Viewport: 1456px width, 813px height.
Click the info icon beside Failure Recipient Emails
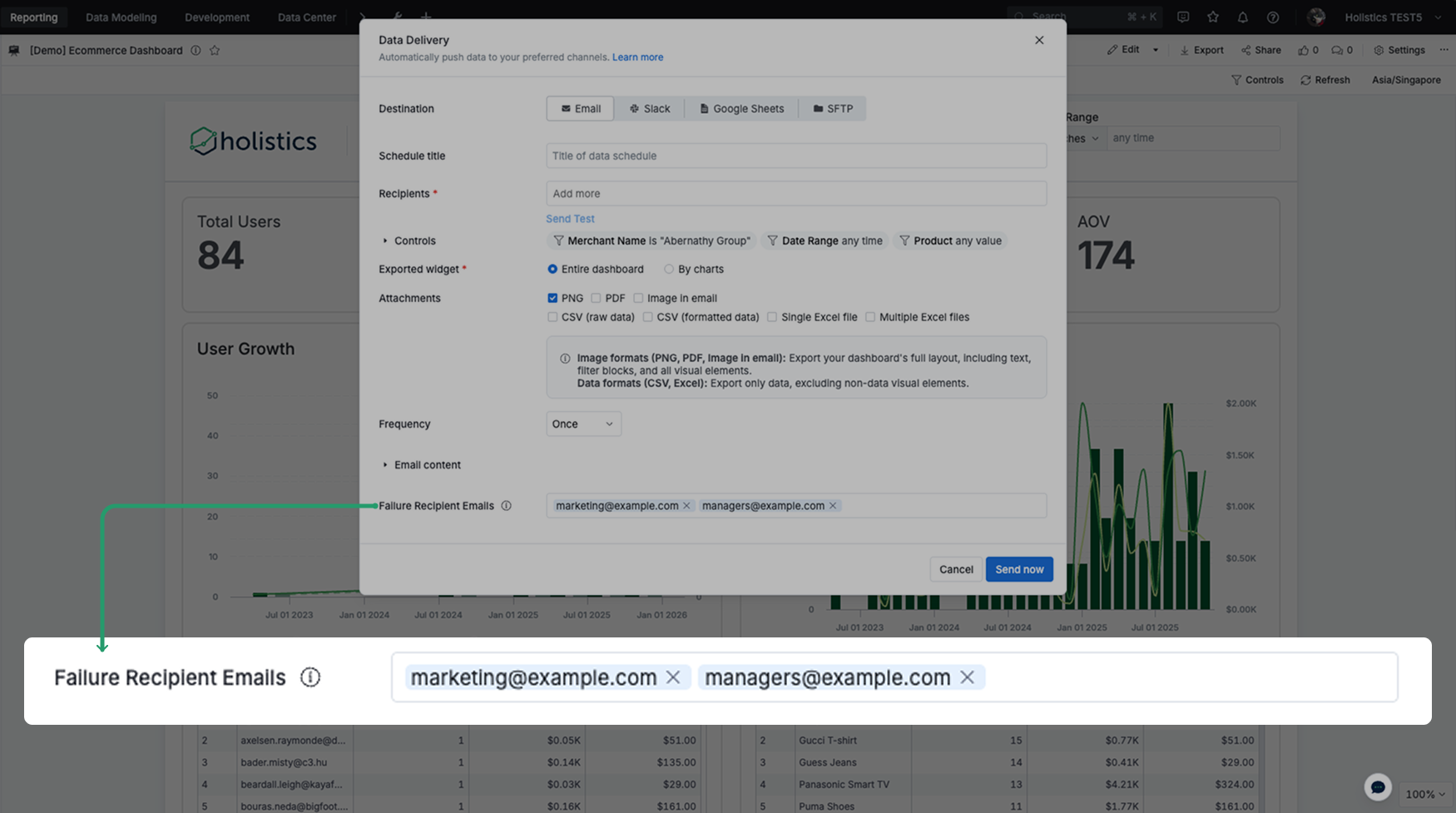pyautogui.click(x=508, y=505)
